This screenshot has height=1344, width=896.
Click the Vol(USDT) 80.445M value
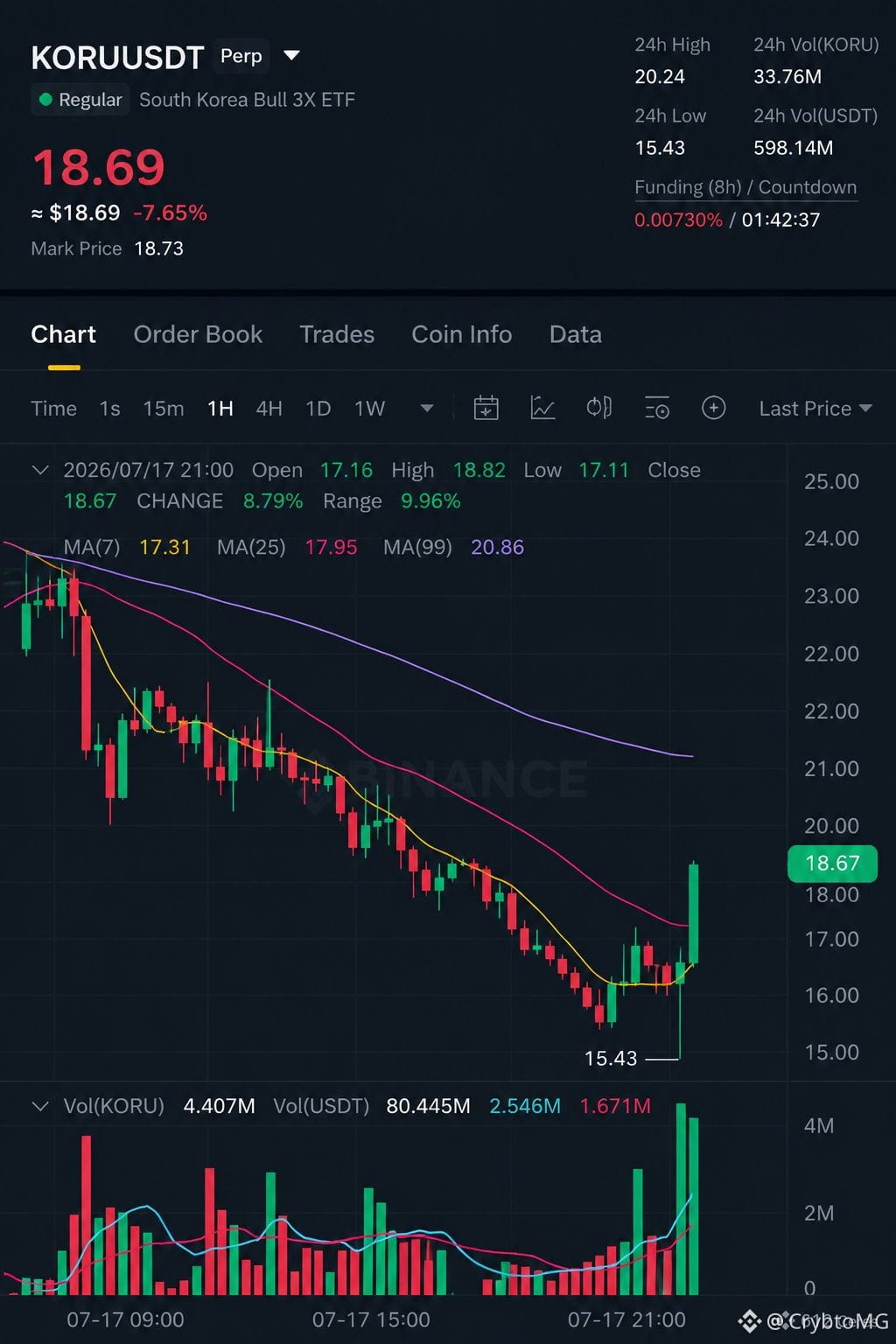(x=428, y=1106)
